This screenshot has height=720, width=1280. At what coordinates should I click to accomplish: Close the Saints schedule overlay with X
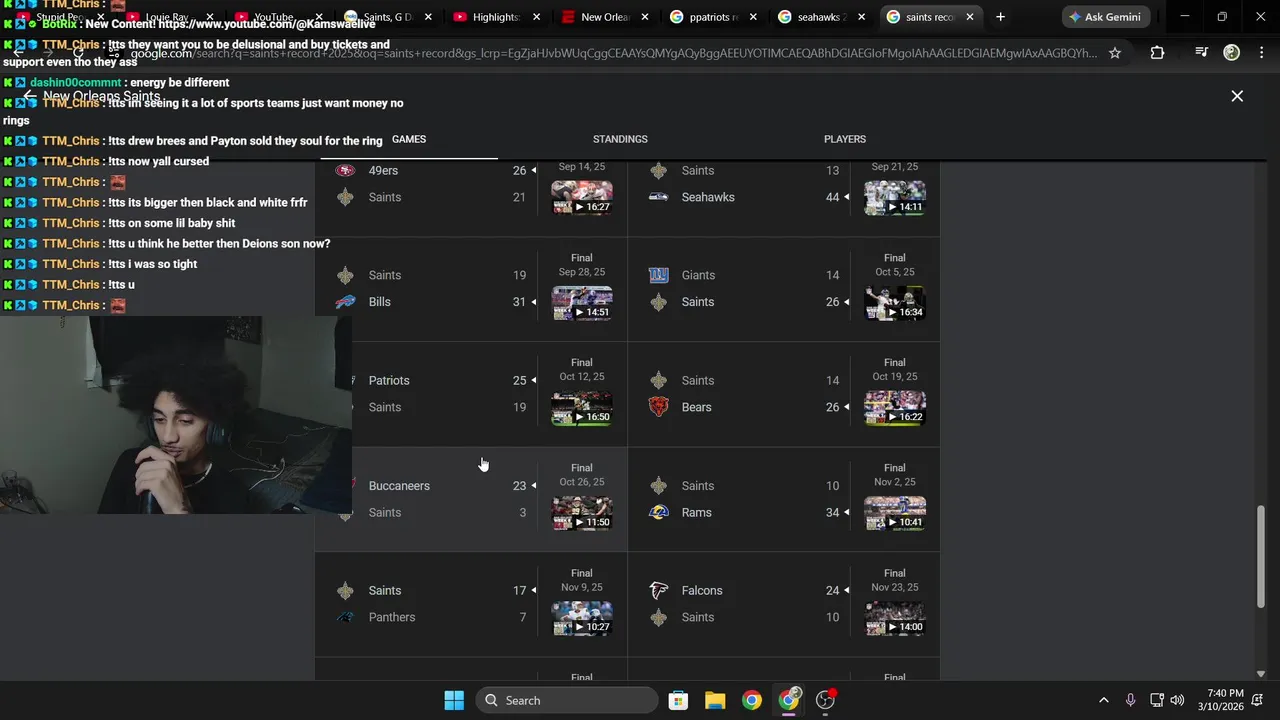1237,96
